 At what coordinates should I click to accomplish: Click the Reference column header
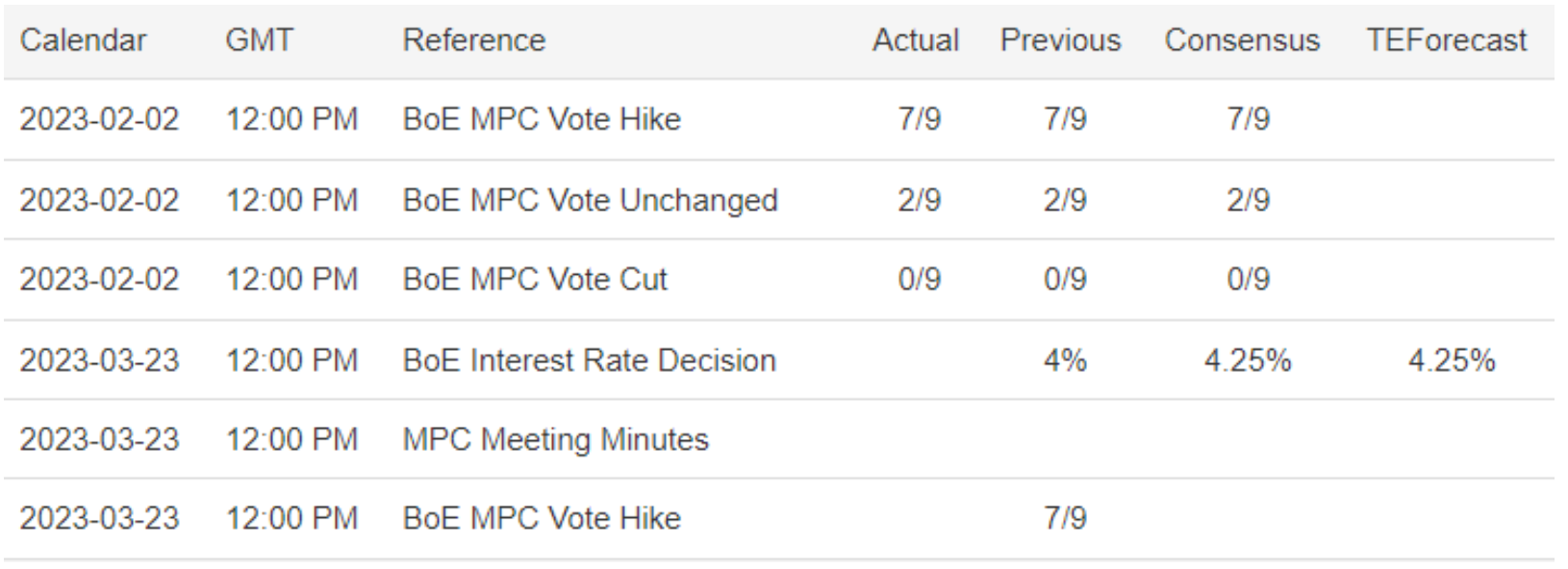coord(473,40)
